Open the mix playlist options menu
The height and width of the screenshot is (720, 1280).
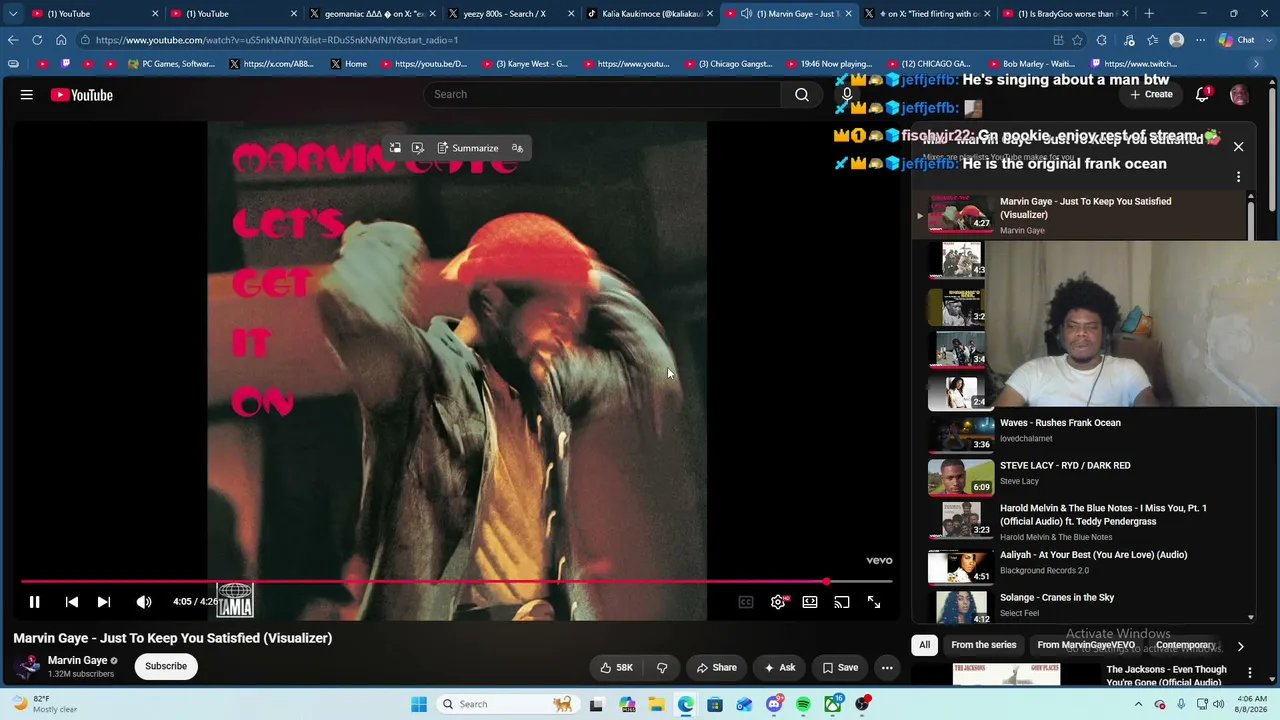[x=1238, y=177]
